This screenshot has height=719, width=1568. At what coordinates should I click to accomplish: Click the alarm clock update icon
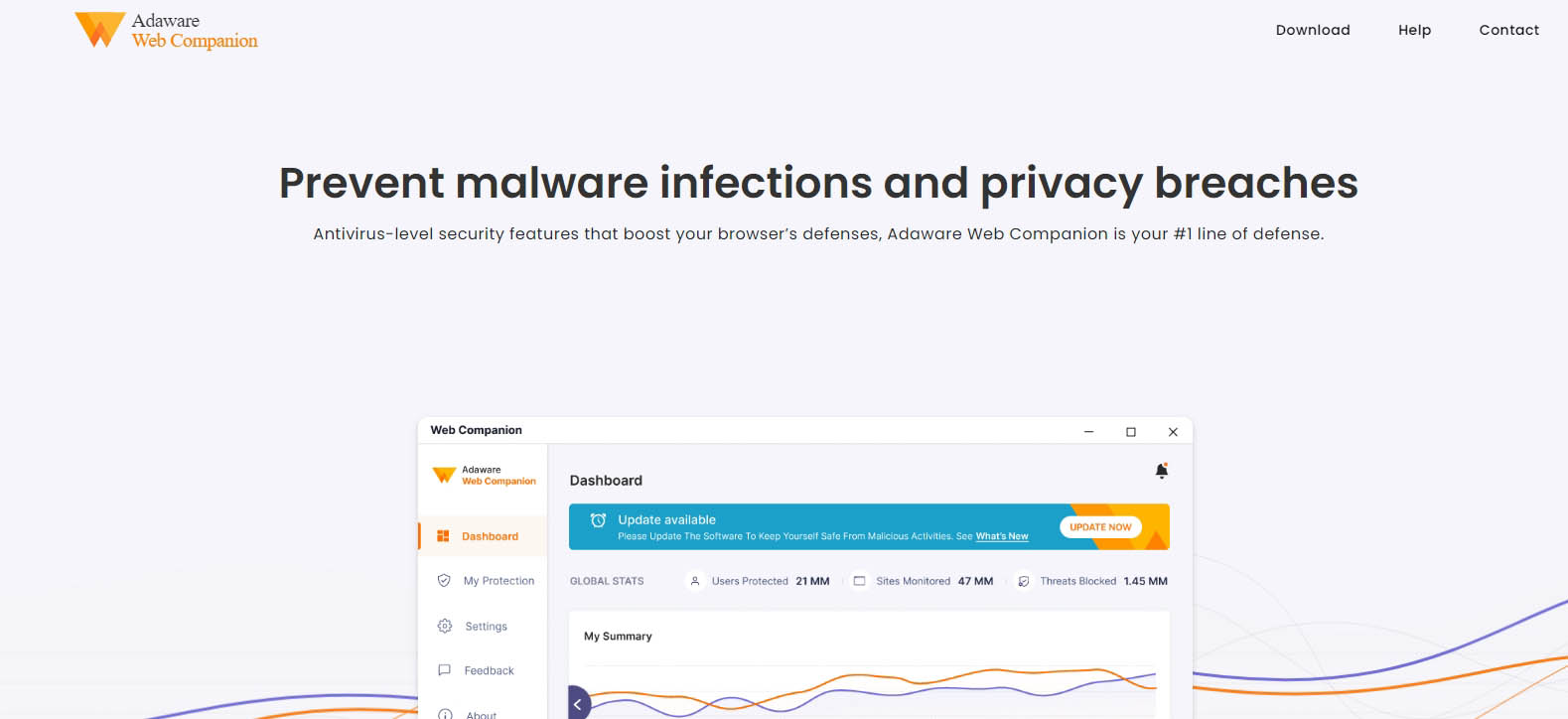pos(598,520)
